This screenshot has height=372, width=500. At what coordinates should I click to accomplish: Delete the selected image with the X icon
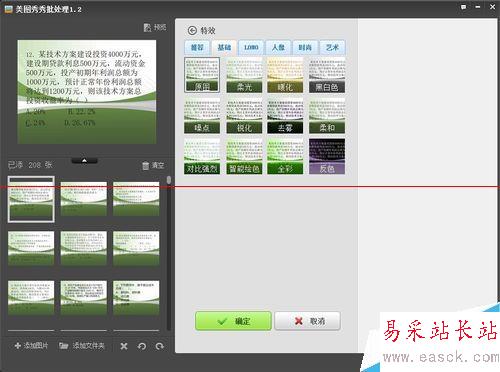(x=124, y=346)
